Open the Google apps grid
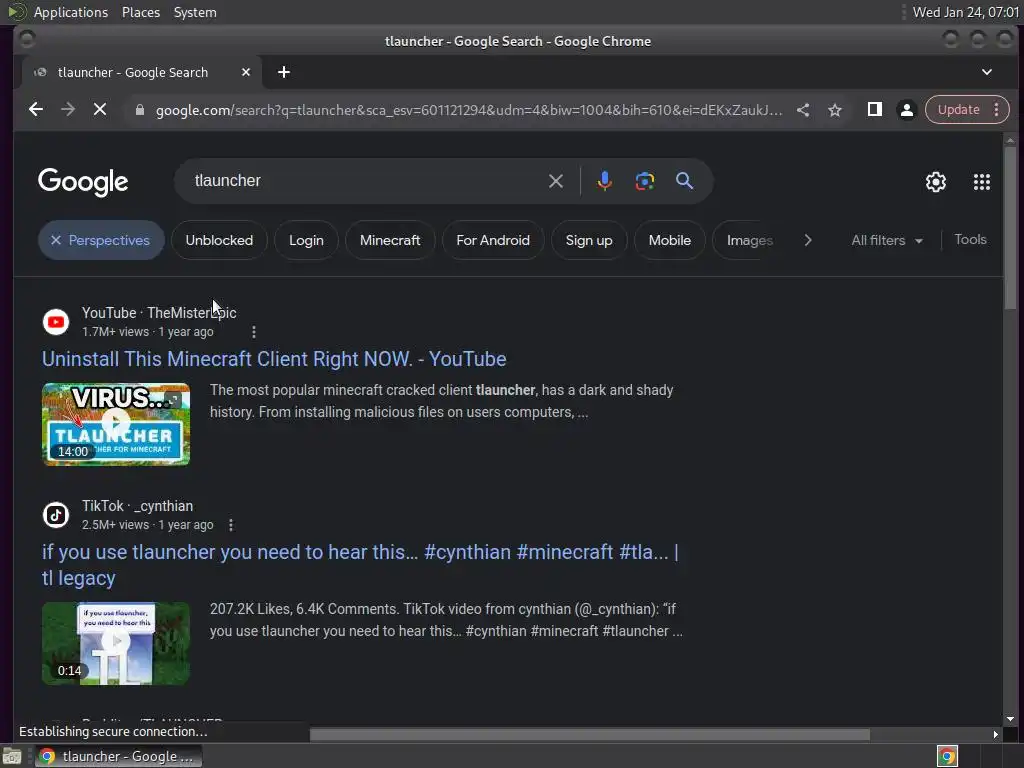This screenshot has width=1024, height=768. [982, 182]
